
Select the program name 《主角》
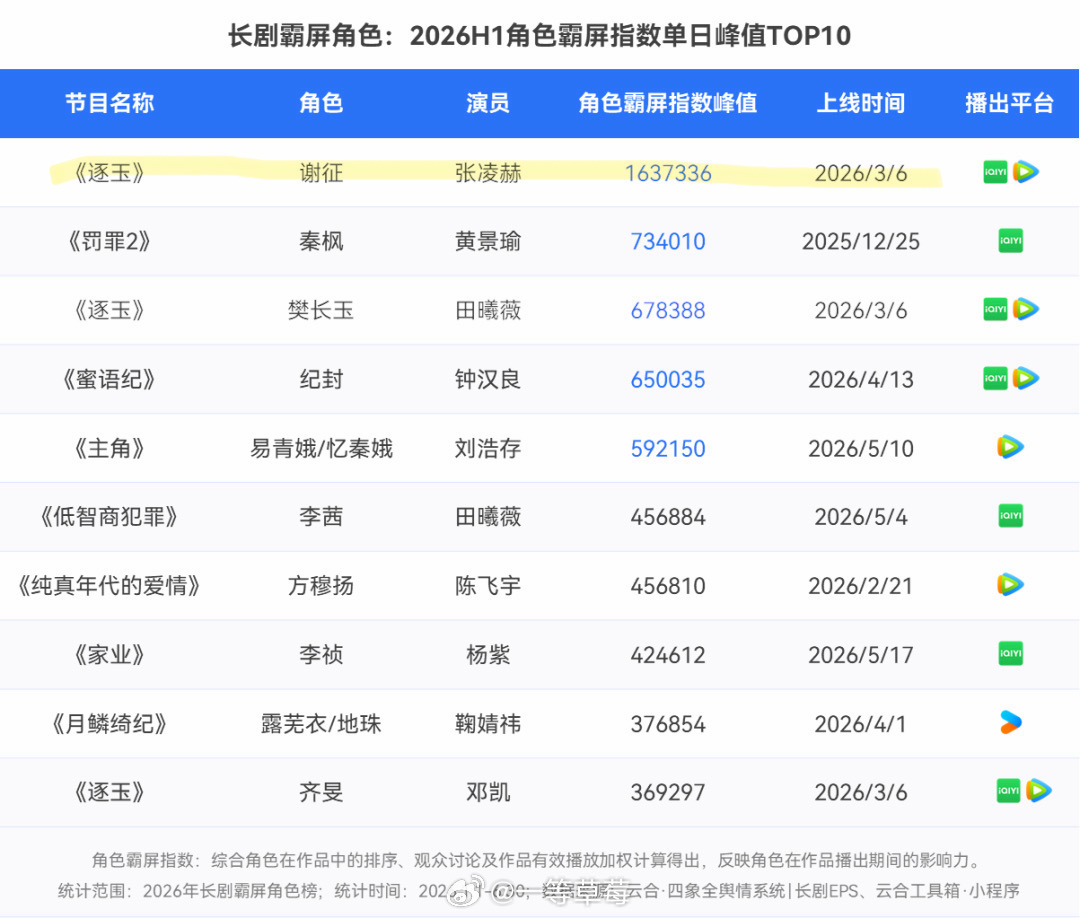110,448
